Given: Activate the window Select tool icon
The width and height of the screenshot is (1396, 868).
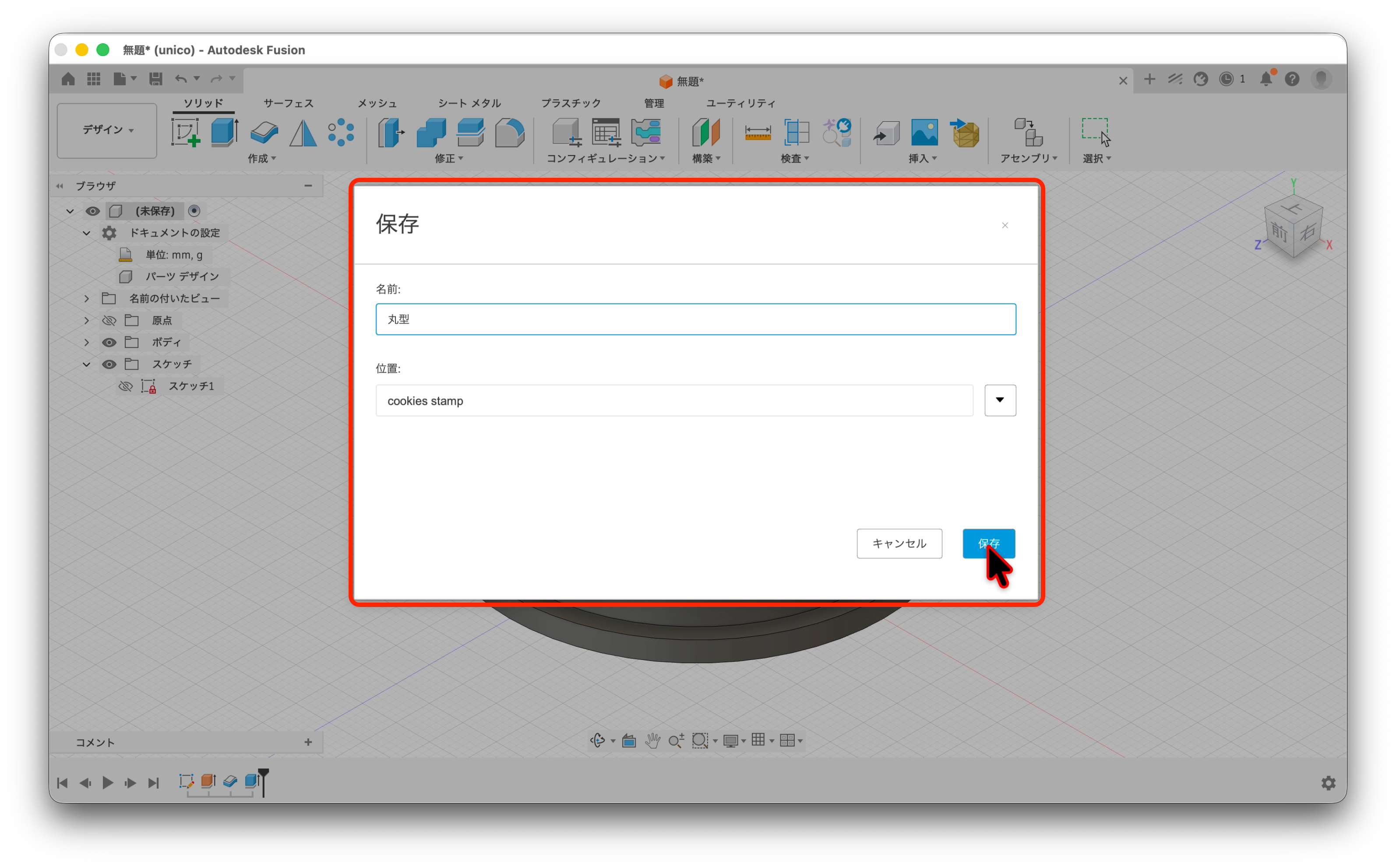Looking at the screenshot, I should click(x=1096, y=133).
